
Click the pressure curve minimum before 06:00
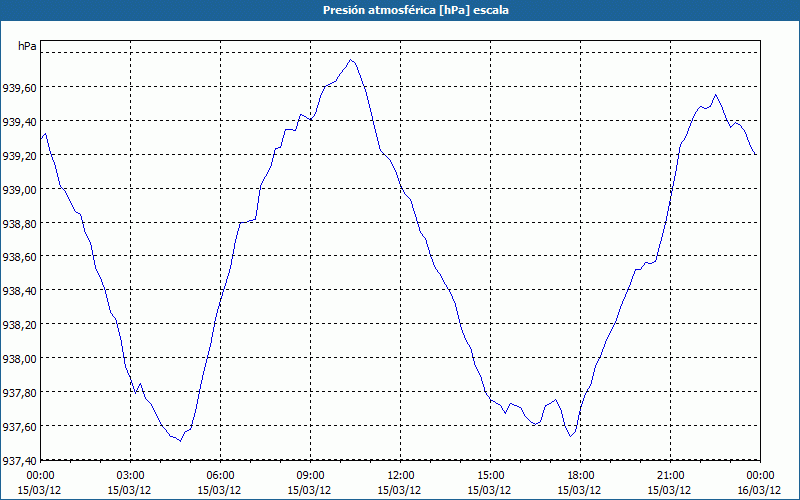pyautogui.click(x=180, y=441)
